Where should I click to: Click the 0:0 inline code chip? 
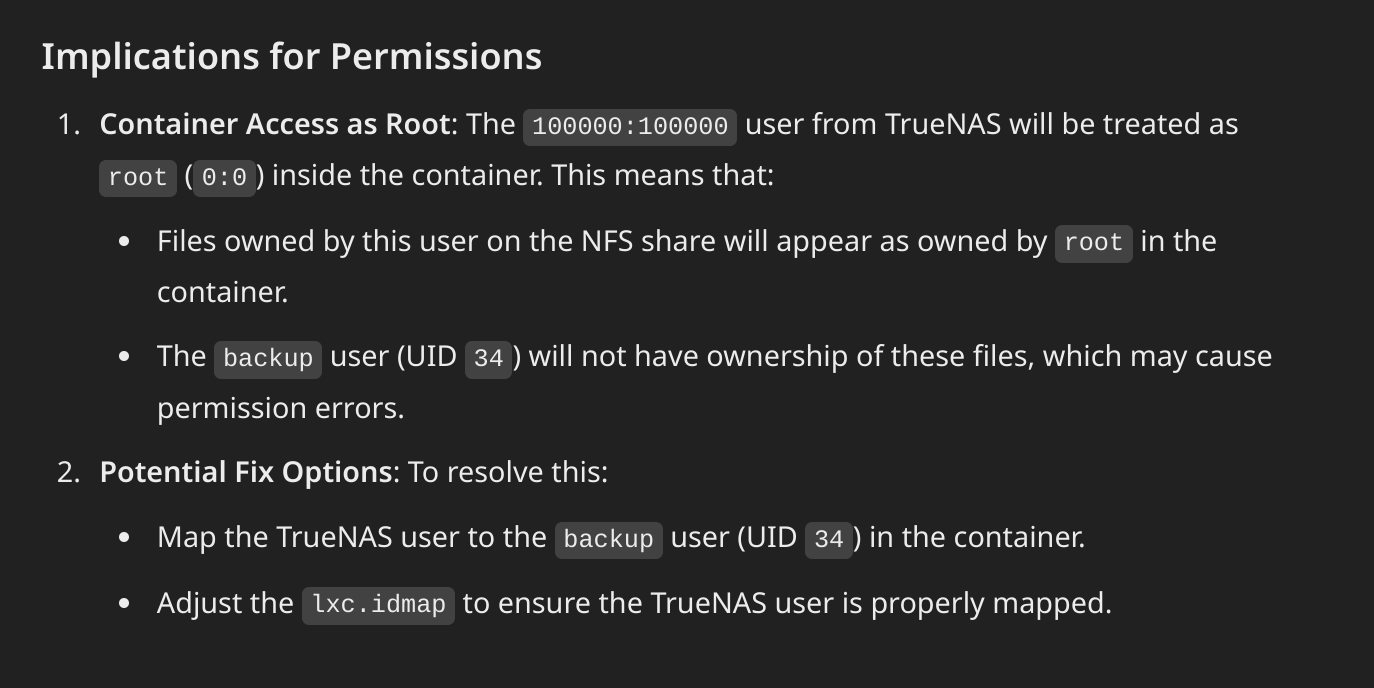224,177
